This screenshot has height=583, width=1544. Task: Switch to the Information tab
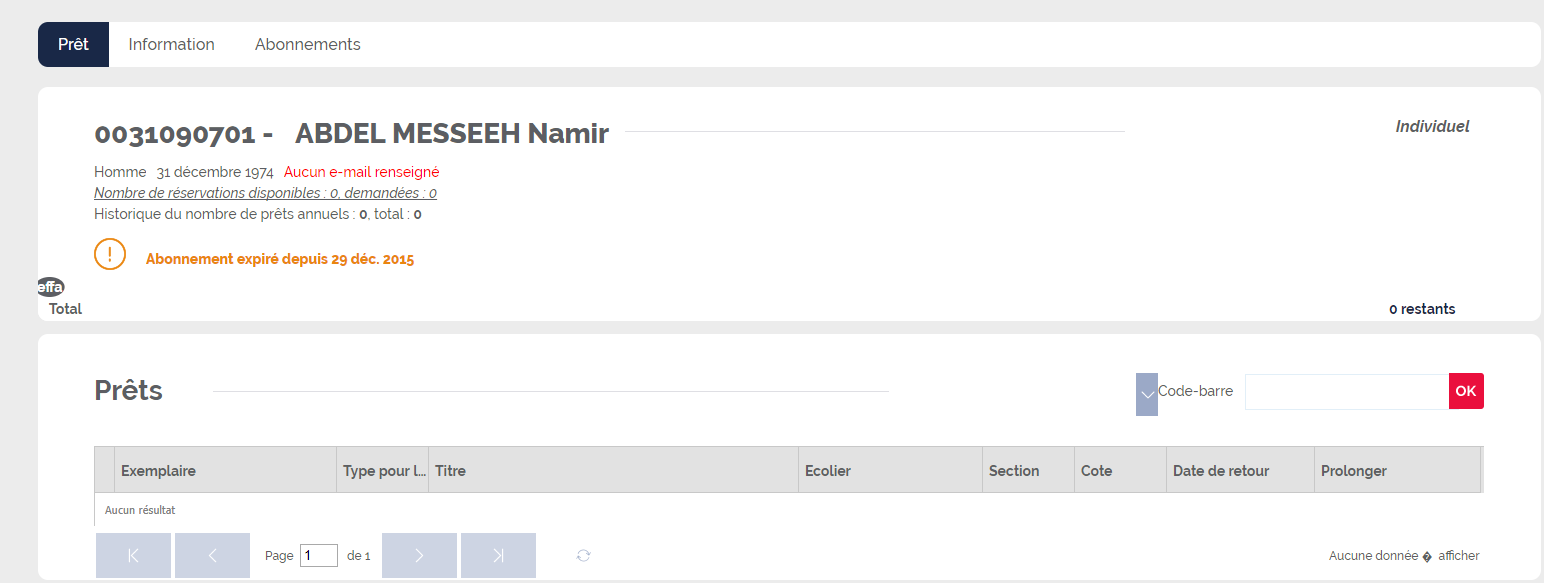point(172,45)
